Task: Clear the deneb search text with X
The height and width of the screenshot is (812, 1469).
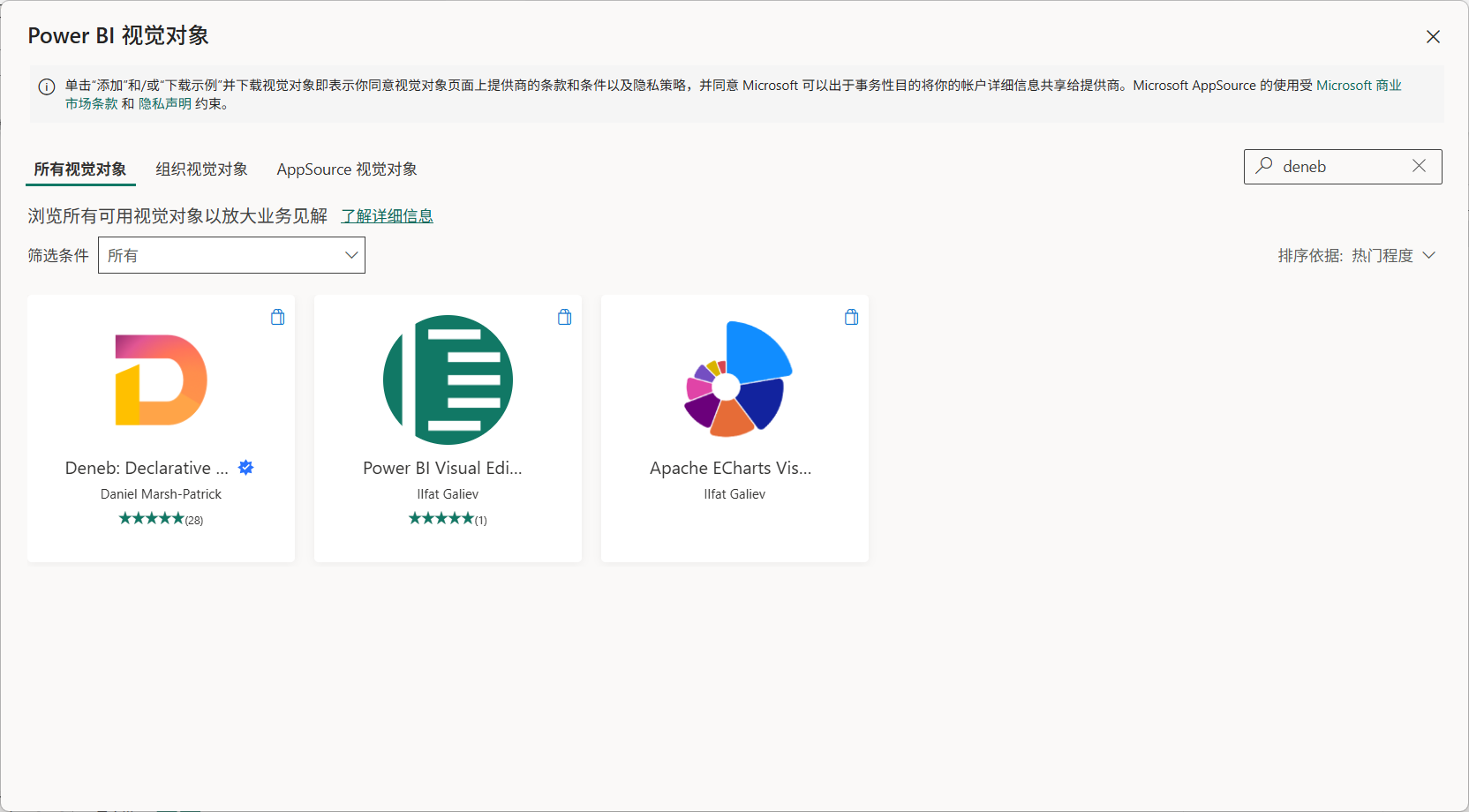Action: [x=1419, y=166]
